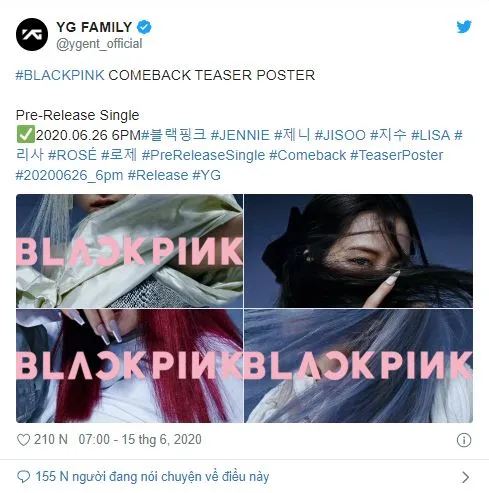Click the #JISOO hashtag
Image resolution: width=489 pixels, height=493 pixels.
[340, 135]
